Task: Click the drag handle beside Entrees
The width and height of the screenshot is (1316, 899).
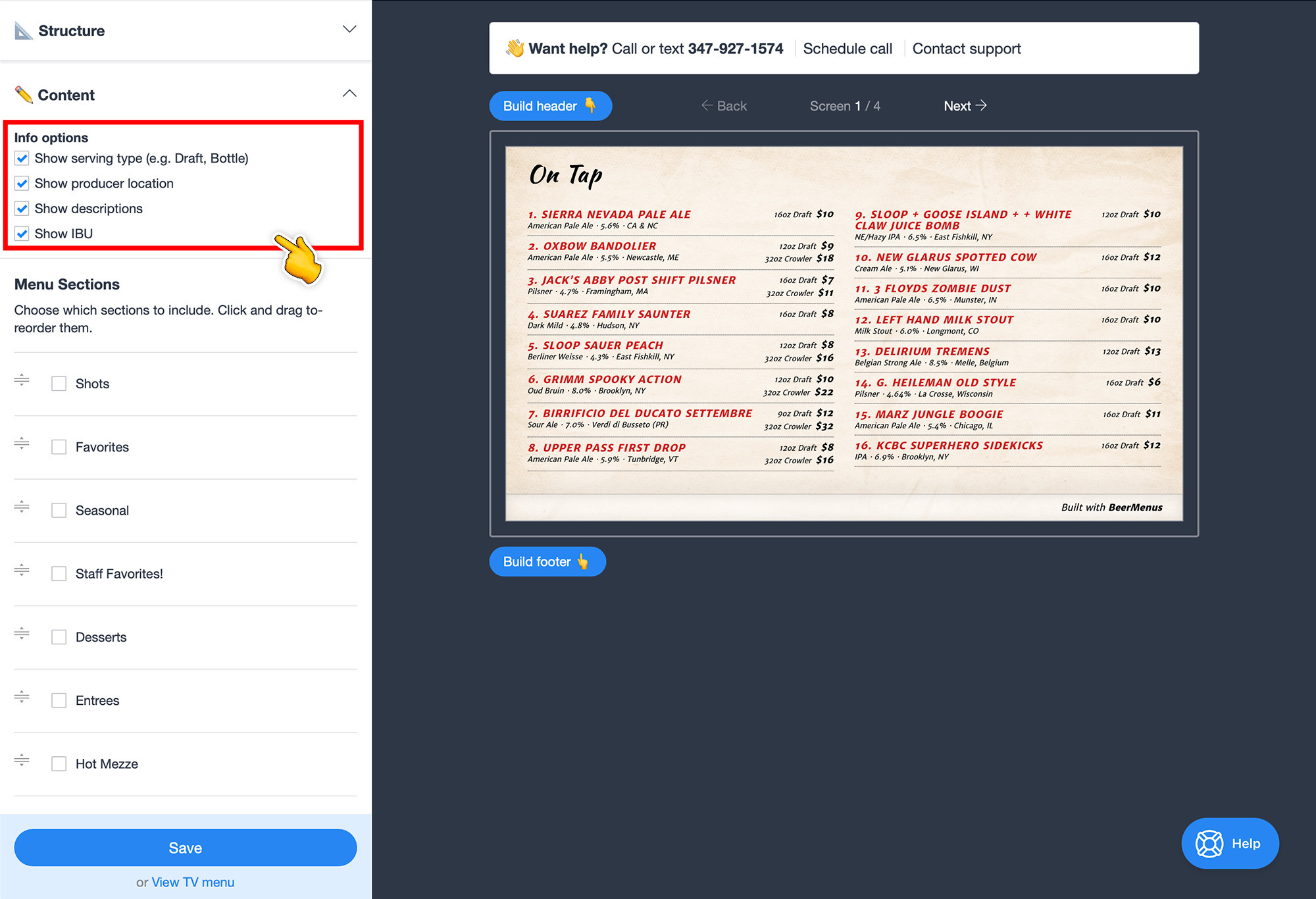Action: (22, 697)
